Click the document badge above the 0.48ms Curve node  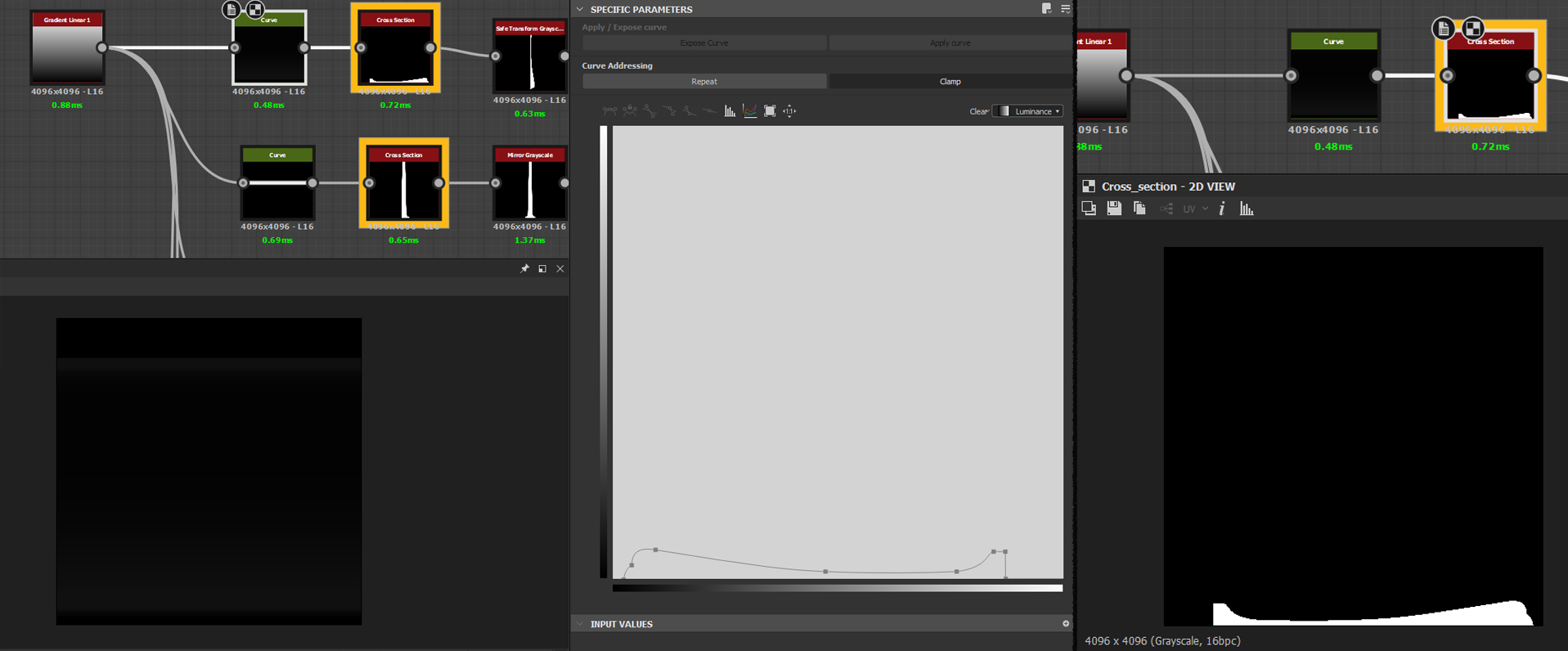point(231,10)
